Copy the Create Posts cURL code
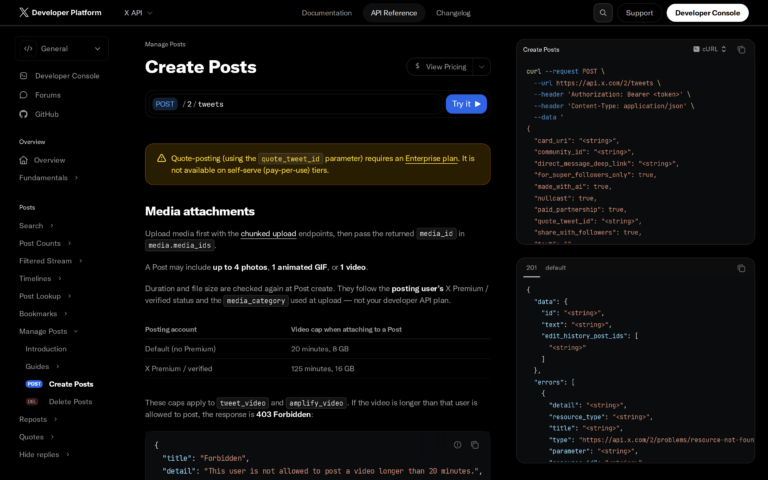 741,49
